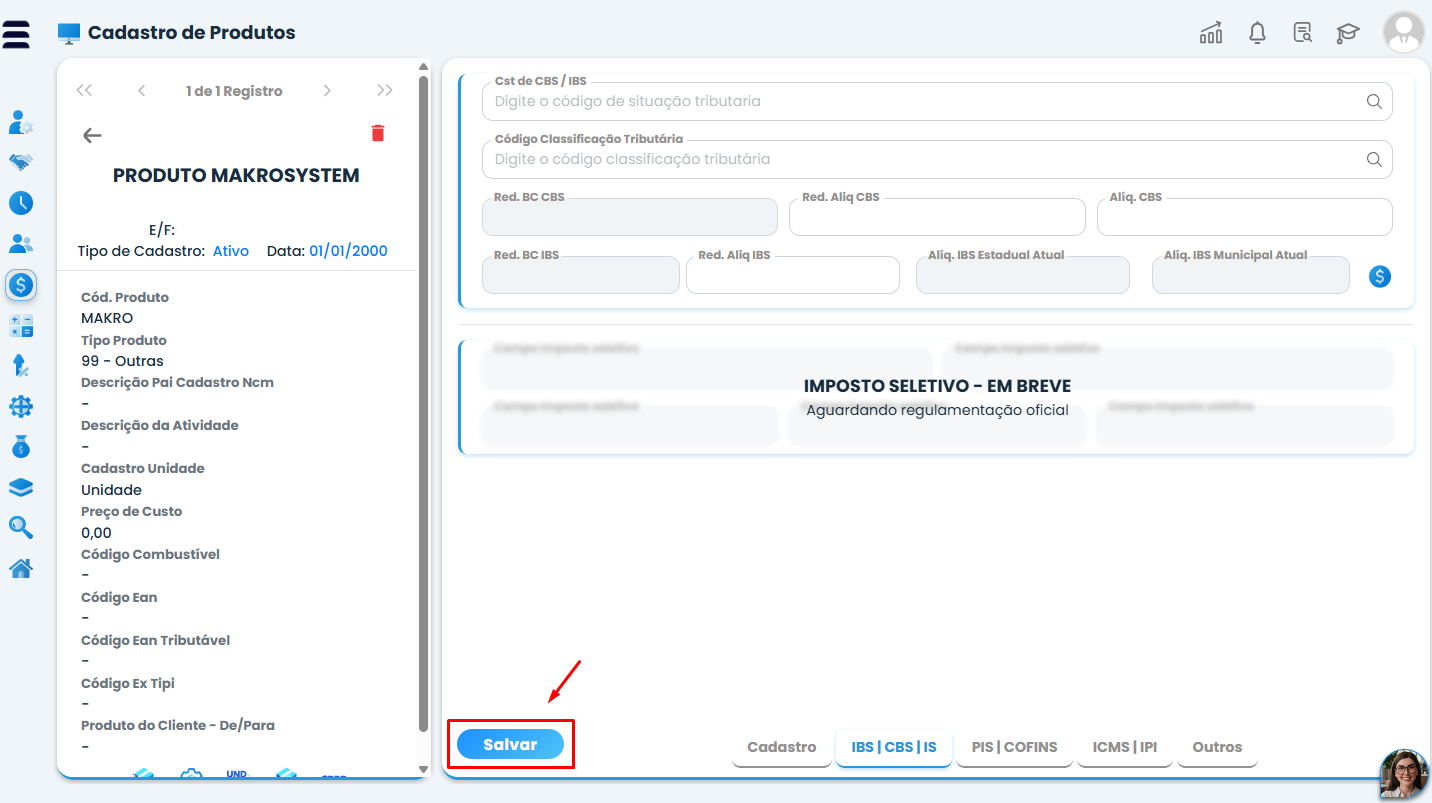Viewport: 1432px width, 803px height.
Task: Click the Salvar button
Action: [x=510, y=744]
